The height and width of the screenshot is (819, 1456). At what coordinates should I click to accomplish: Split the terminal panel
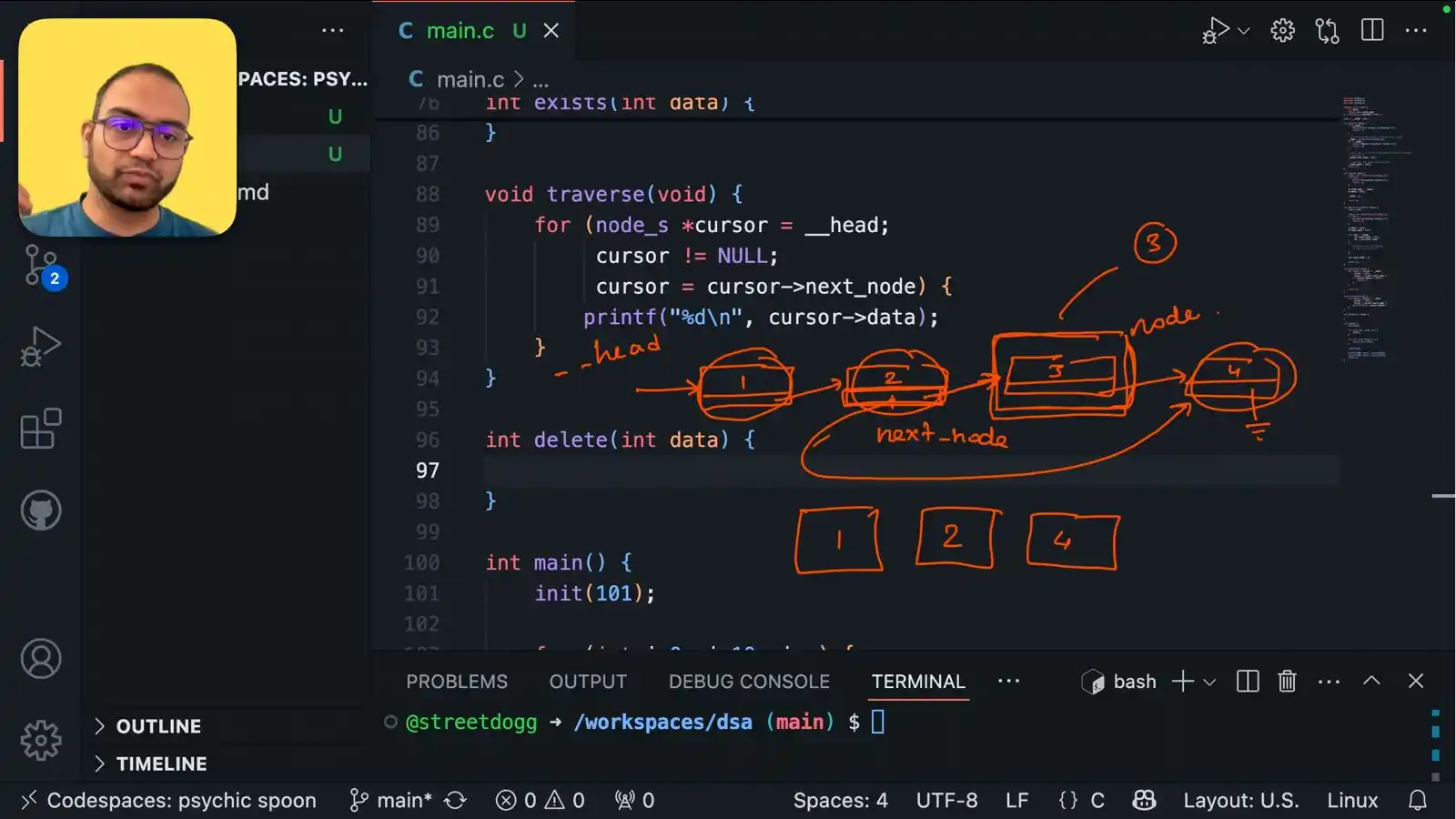pos(1248,682)
